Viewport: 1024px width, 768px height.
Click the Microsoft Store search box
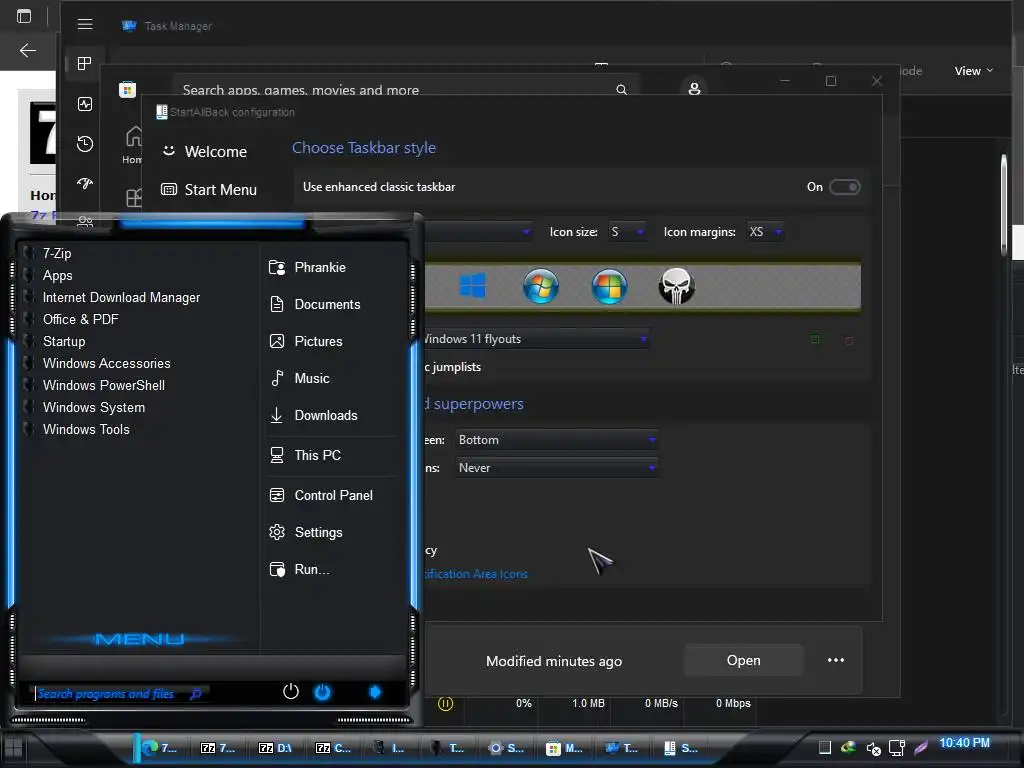[405, 89]
